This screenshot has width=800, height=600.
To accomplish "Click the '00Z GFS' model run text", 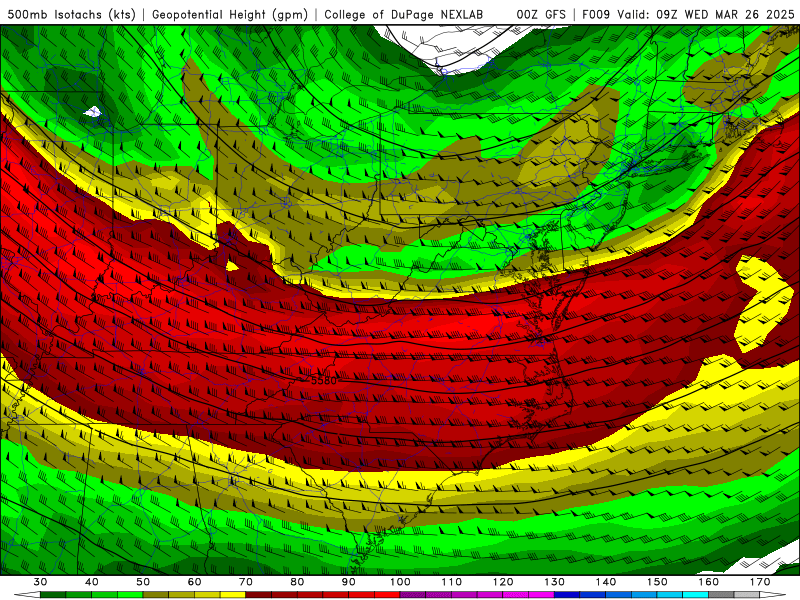I will (541, 15).
